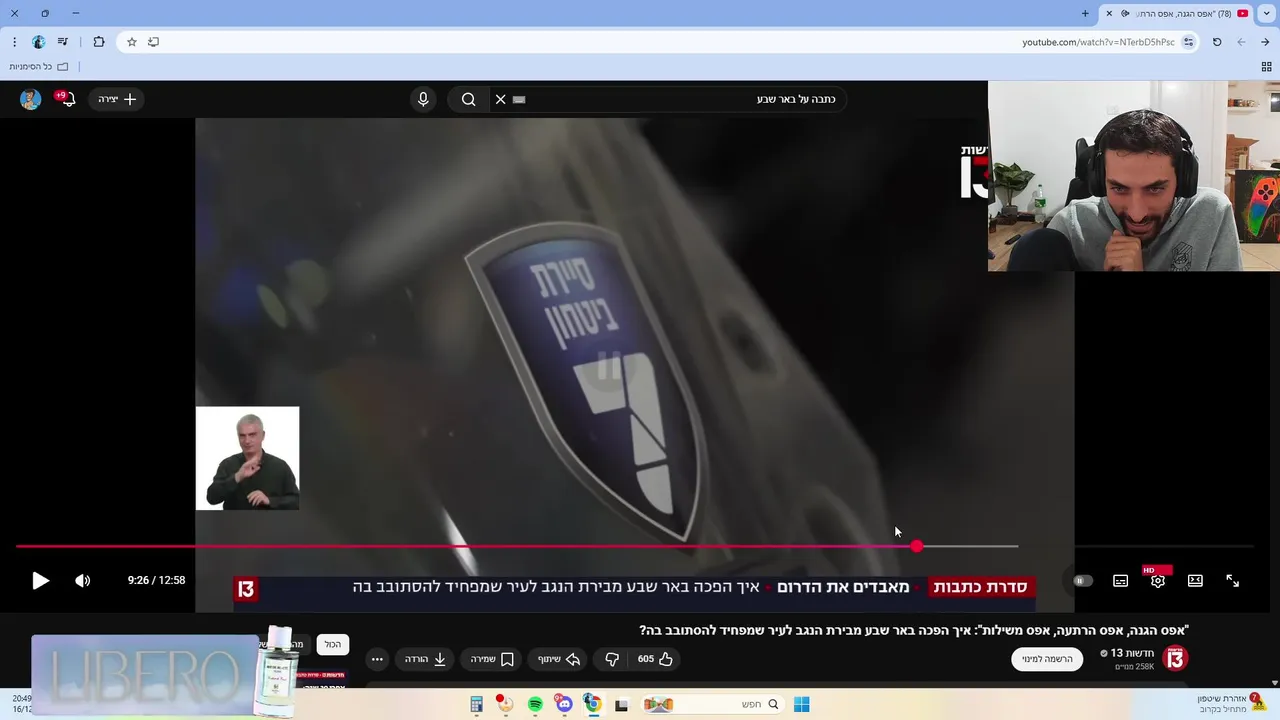Open Chrome from the taskbar
The height and width of the screenshot is (720, 1280).
point(592,704)
